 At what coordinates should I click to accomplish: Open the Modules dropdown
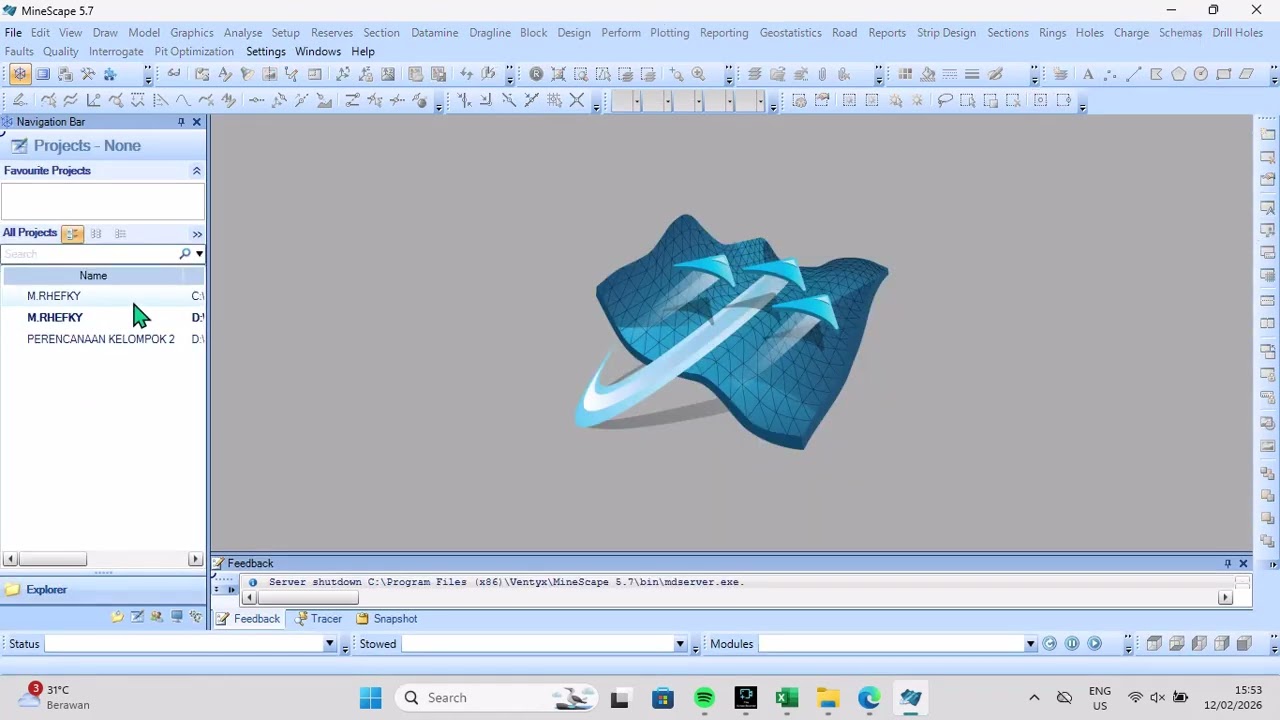[x=1030, y=644]
